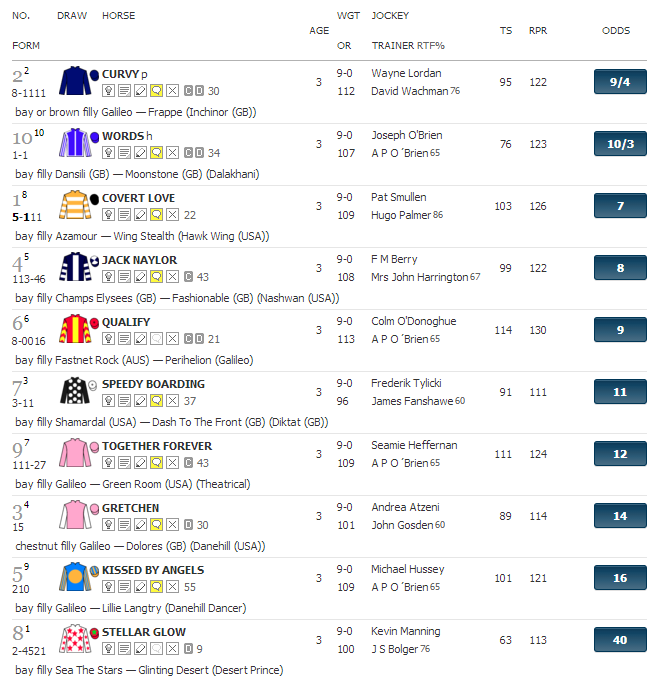Click the HORSE column header
This screenshot has height=680, width=655.
pos(118,16)
